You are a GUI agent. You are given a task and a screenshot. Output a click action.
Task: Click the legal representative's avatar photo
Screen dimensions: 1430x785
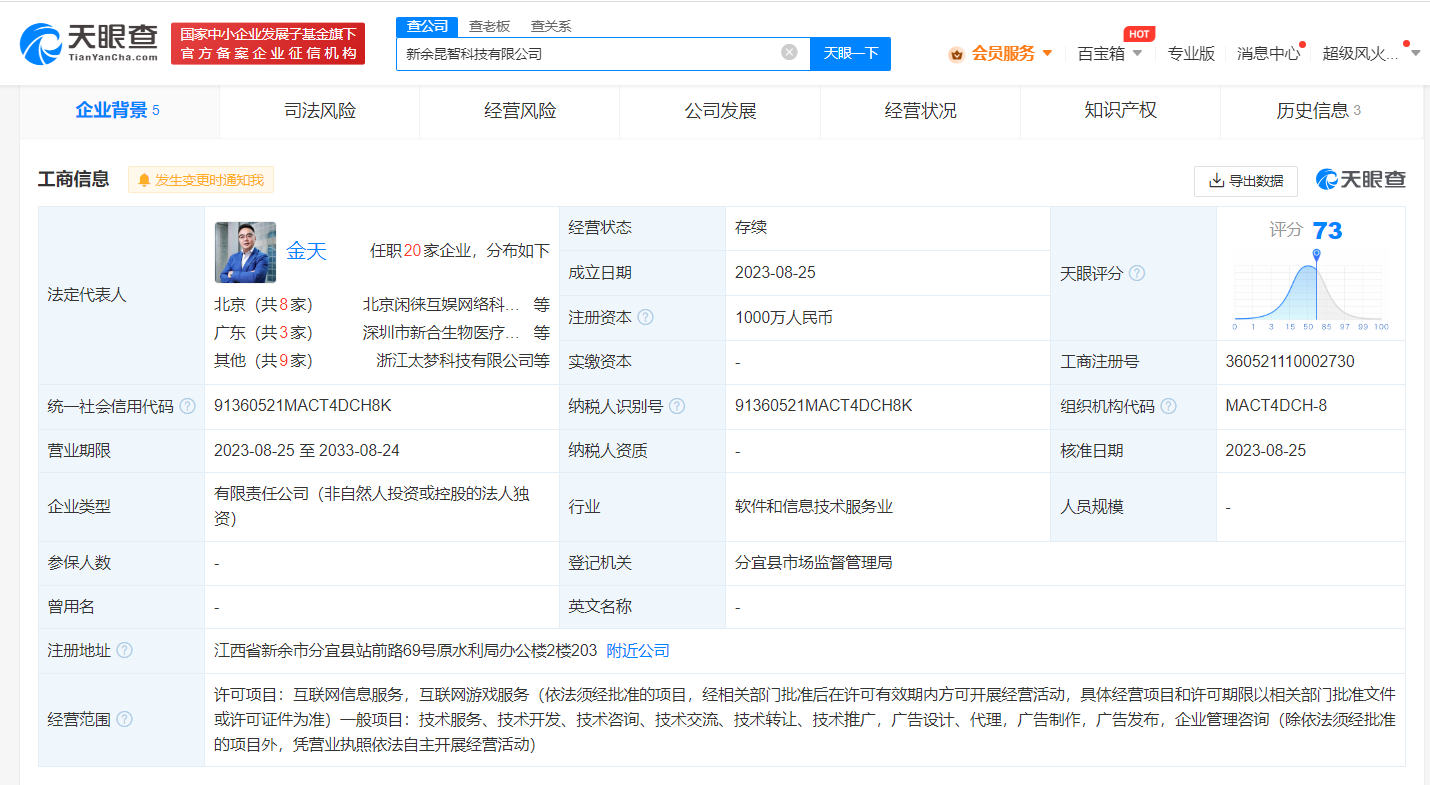point(244,252)
